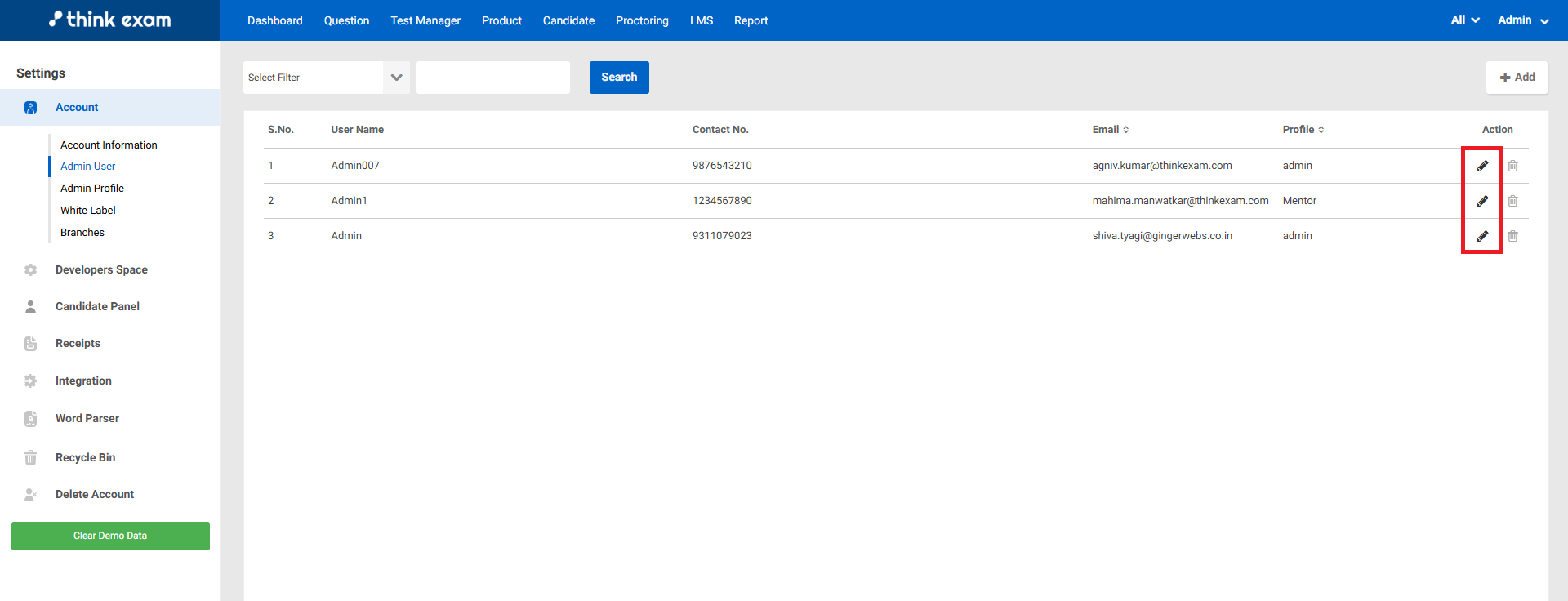Open the Admin account dropdown
This screenshot has width=1568, height=601.
(x=1523, y=20)
